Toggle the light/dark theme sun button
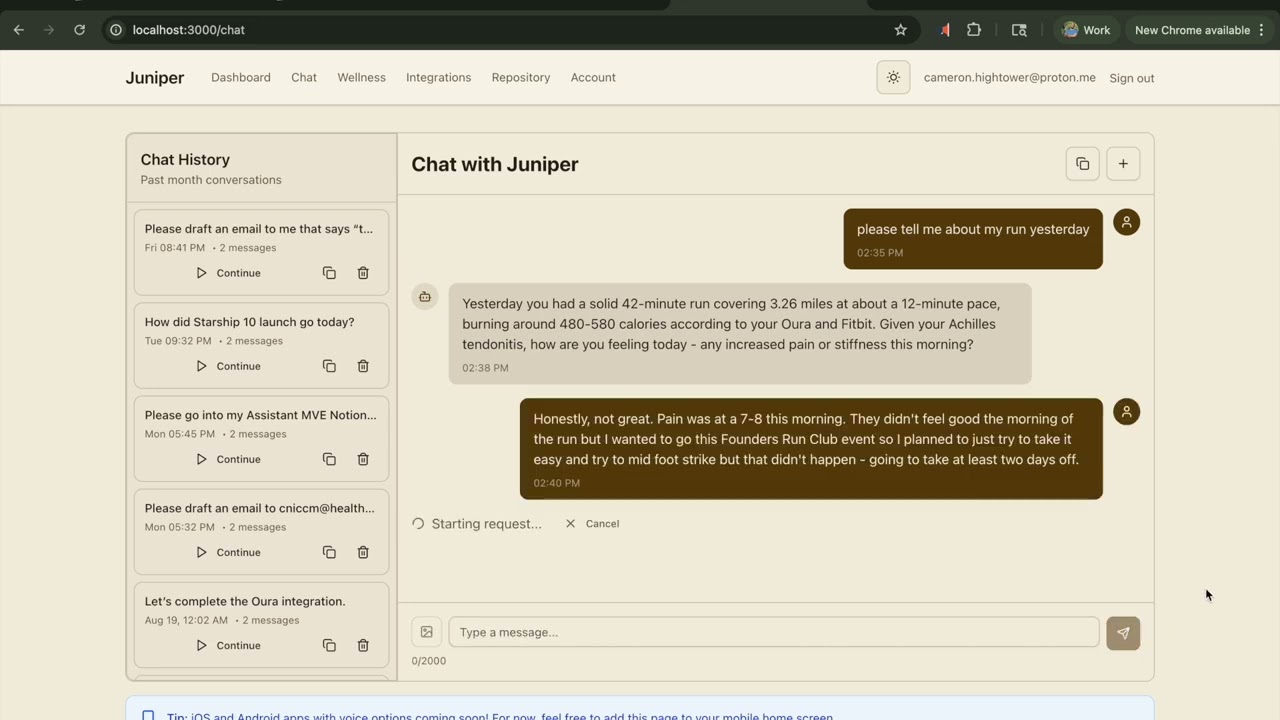The height and width of the screenshot is (720, 1280). (x=893, y=78)
